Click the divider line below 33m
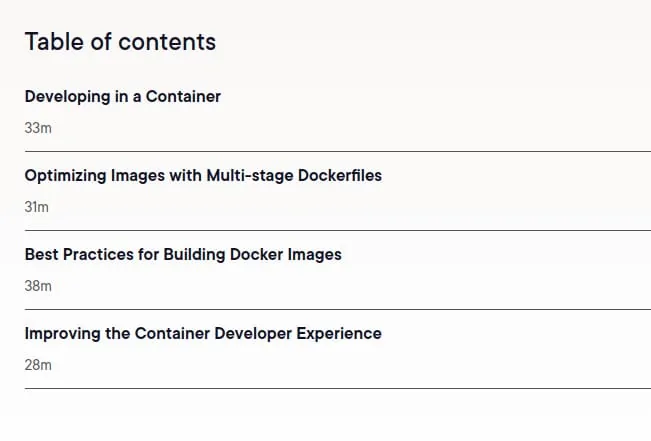This screenshot has height=441, width=651. tap(338, 152)
